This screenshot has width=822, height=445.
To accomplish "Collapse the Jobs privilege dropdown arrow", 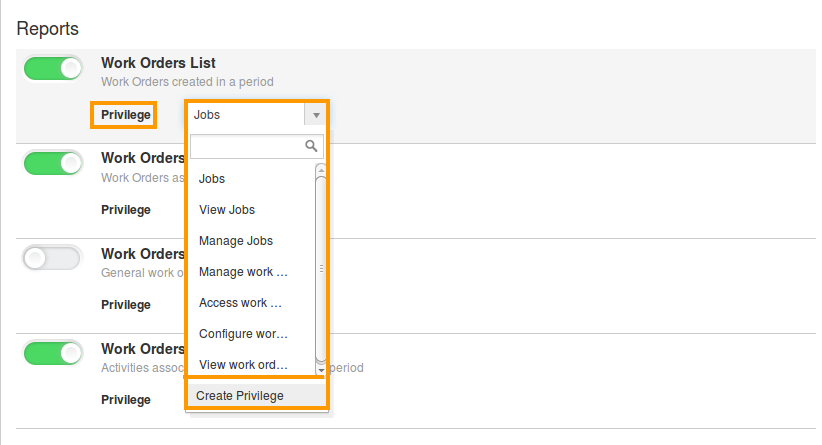I will click(316, 115).
